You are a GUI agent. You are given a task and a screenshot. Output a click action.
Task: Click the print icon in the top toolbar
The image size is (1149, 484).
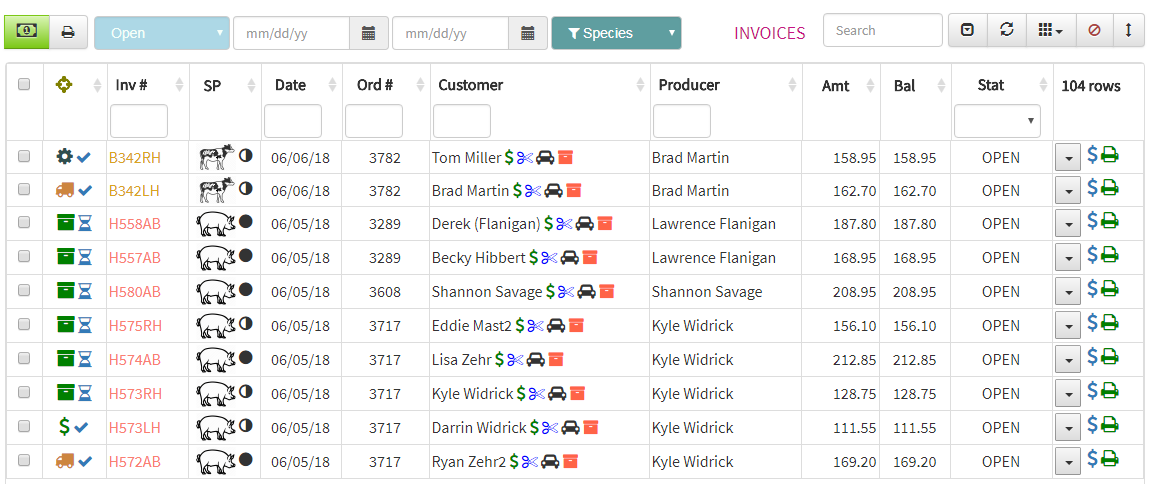[68, 32]
